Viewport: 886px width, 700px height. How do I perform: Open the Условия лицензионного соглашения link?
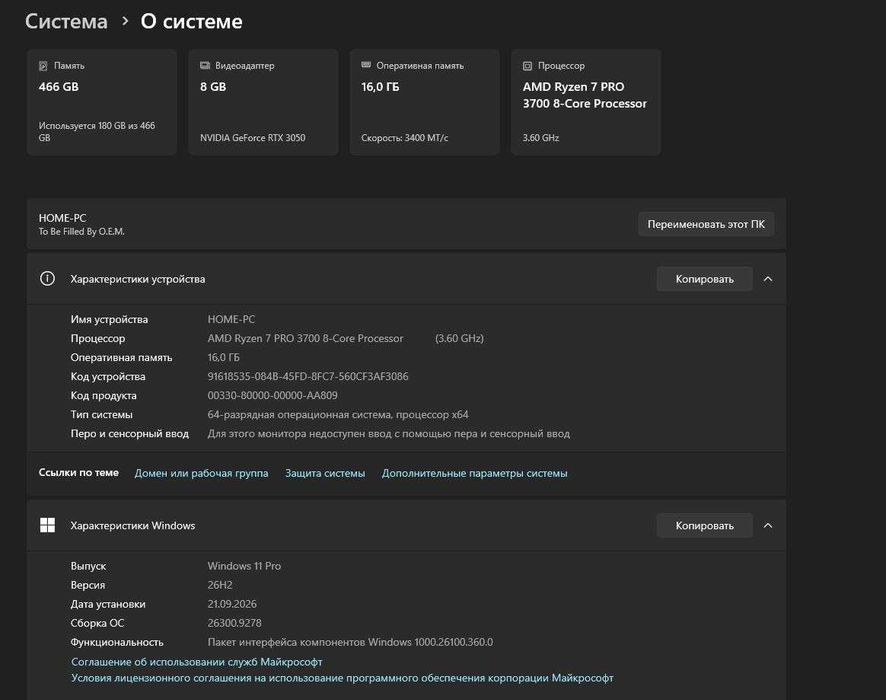click(342, 678)
